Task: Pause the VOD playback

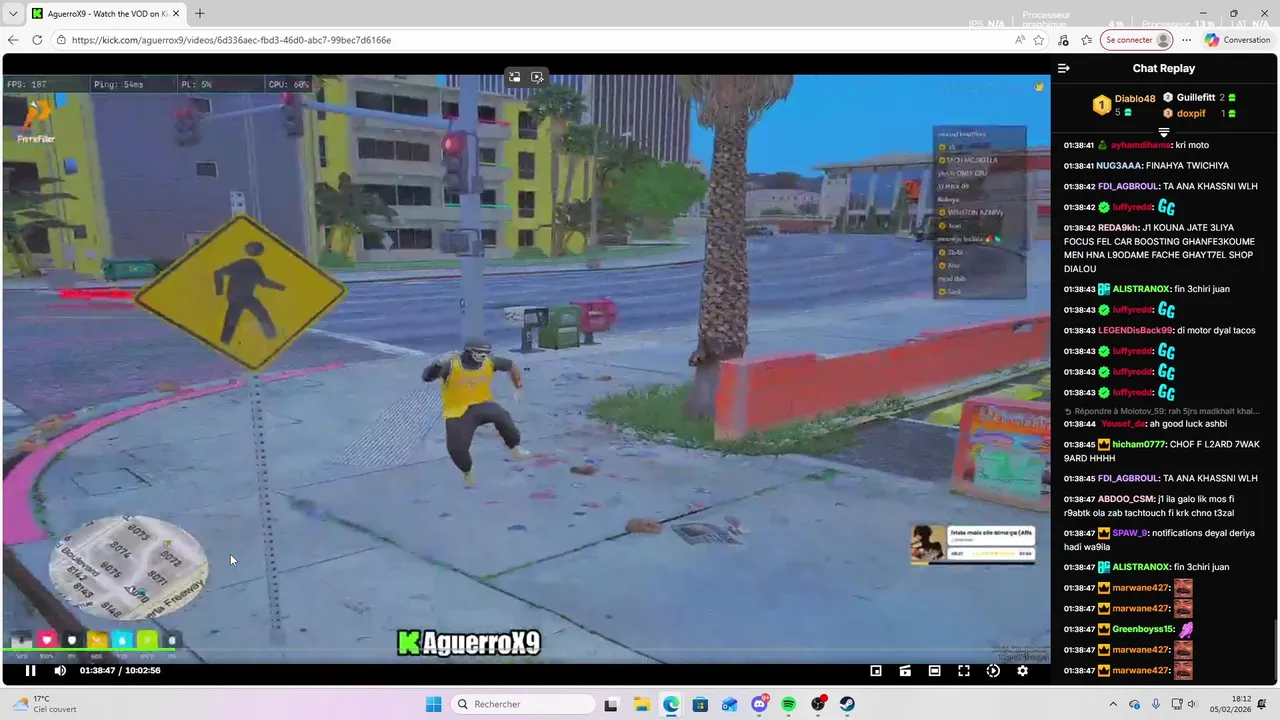Action: pyautogui.click(x=30, y=671)
